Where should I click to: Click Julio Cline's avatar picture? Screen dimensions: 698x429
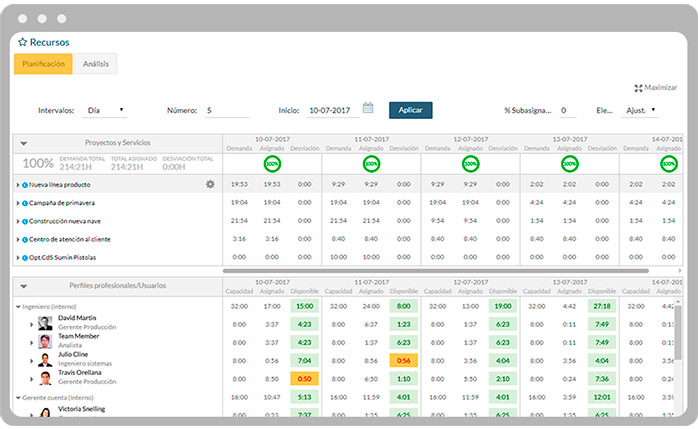coord(45,360)
